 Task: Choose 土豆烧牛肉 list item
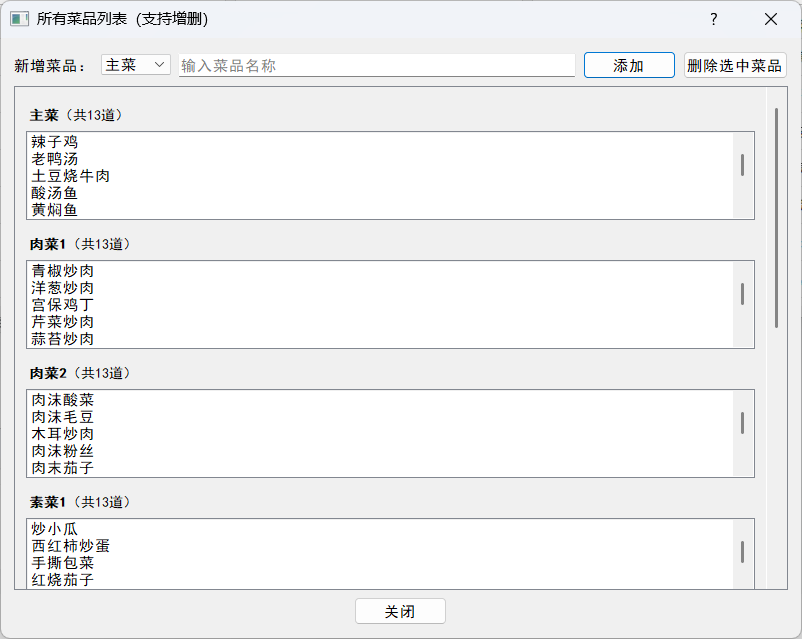70,176
